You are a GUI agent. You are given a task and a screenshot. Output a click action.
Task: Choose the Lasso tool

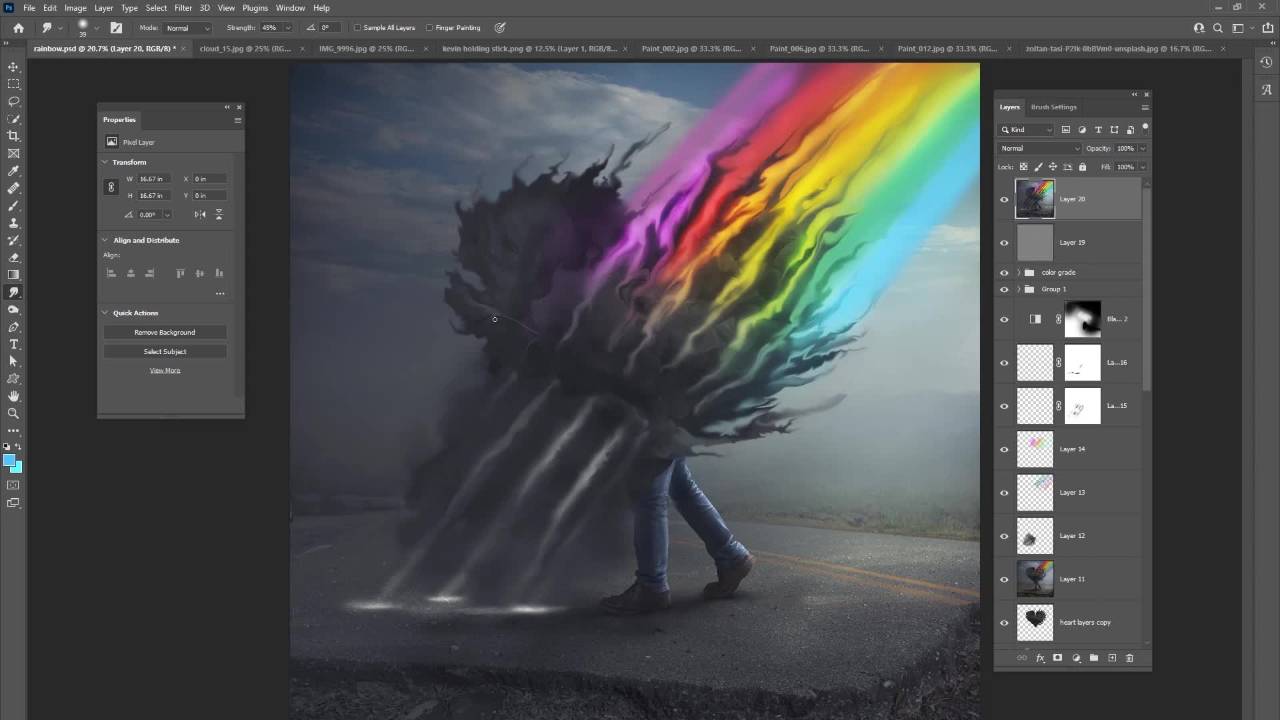13,101
